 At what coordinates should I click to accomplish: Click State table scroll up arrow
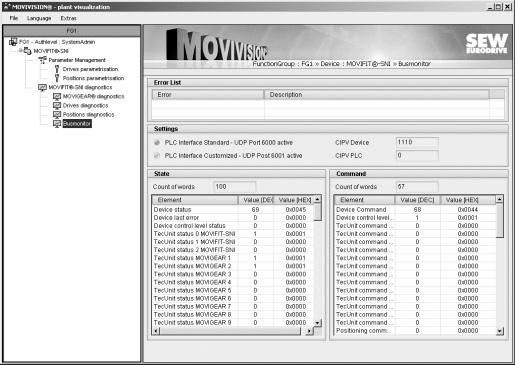(x=318, y=199)
